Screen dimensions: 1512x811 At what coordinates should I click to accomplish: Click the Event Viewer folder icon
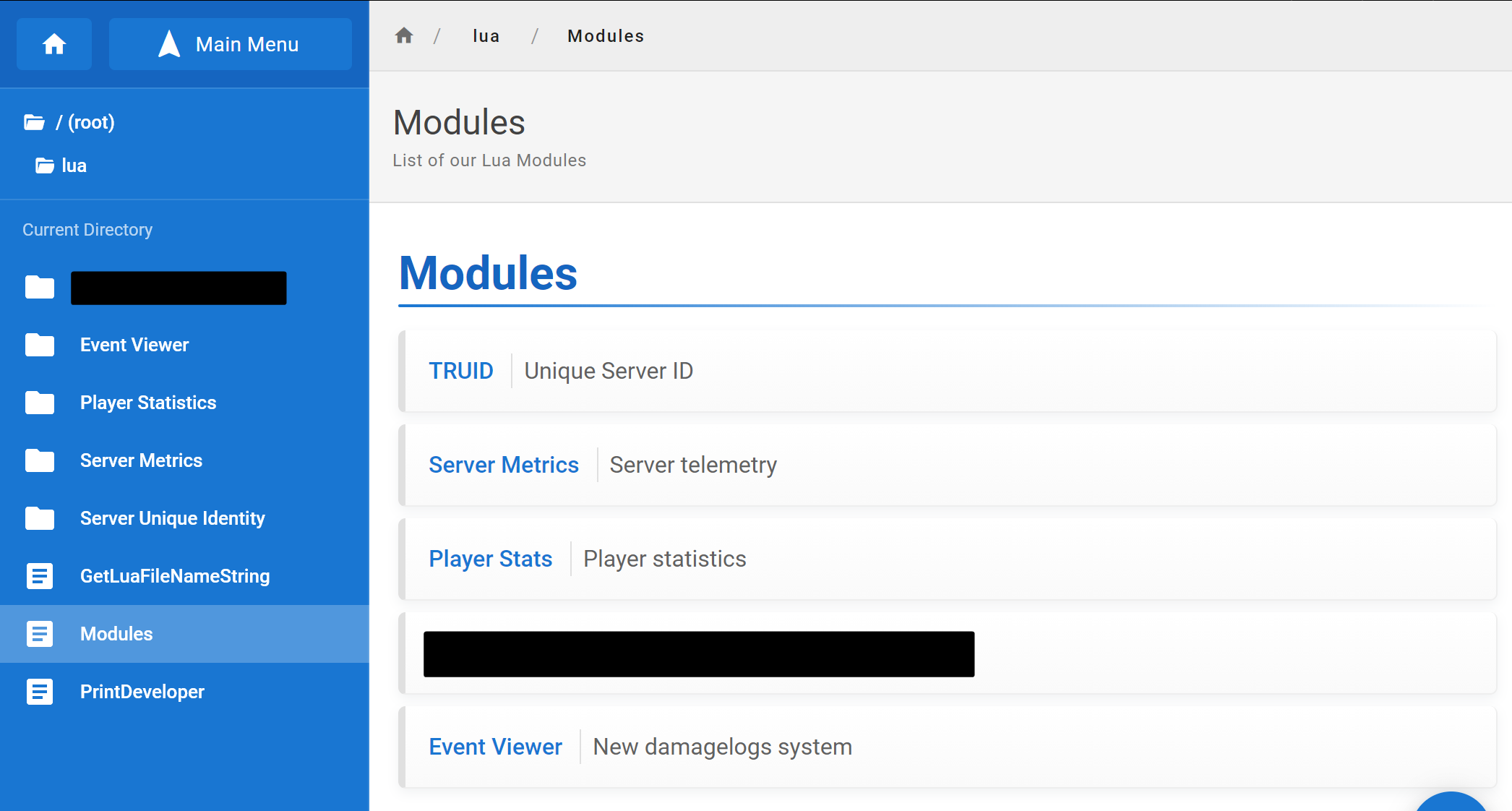point(40,345)
